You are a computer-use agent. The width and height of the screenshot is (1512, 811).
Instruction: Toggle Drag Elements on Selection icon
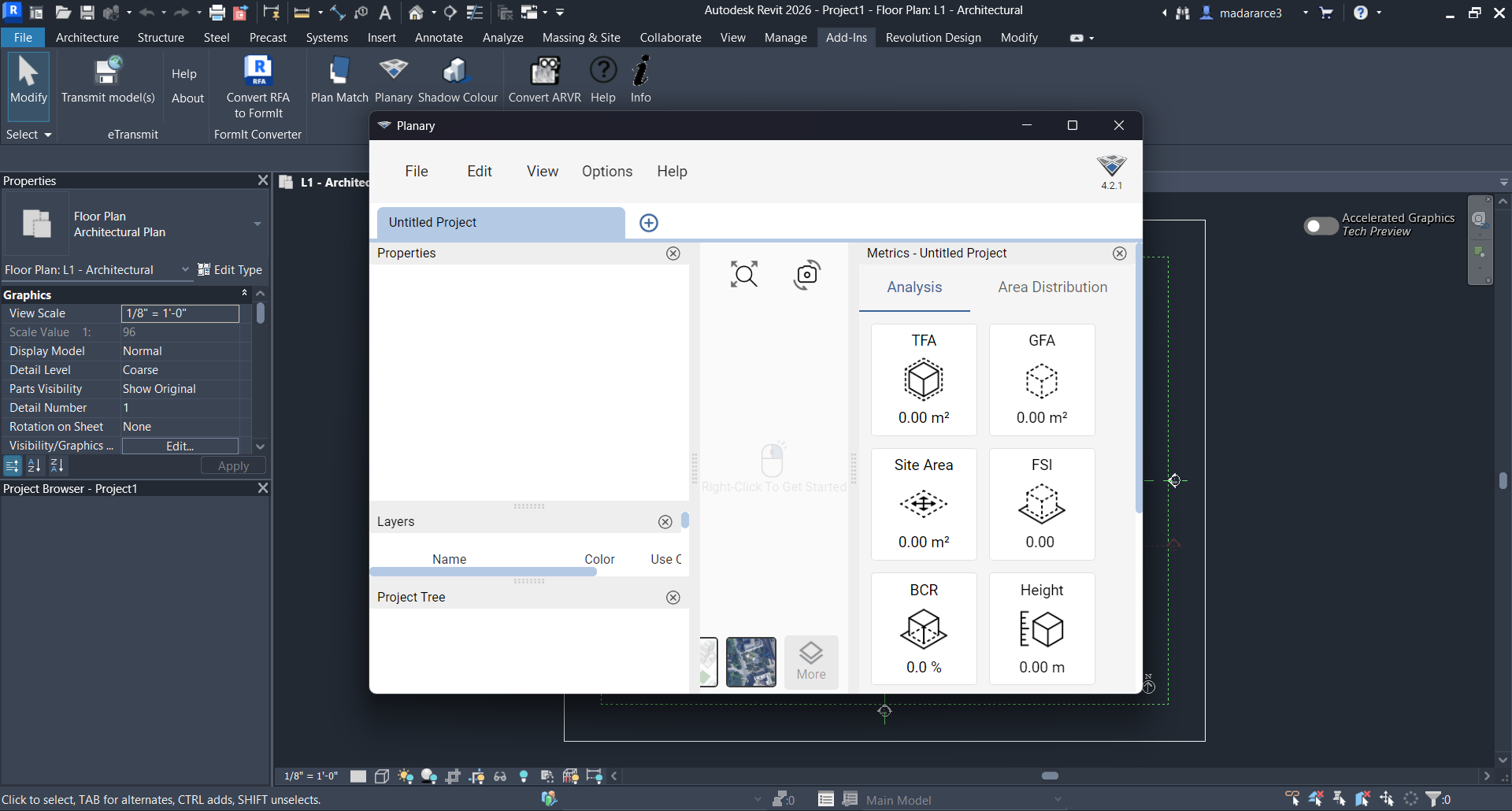point(1387,799)
